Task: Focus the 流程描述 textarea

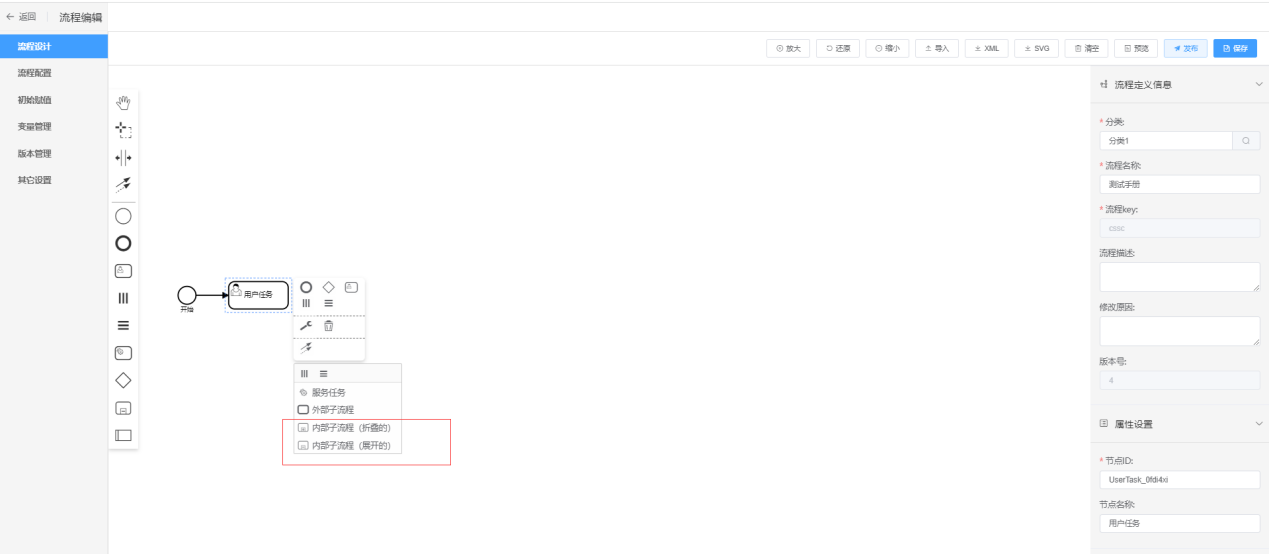Action: coord(1179,277)
